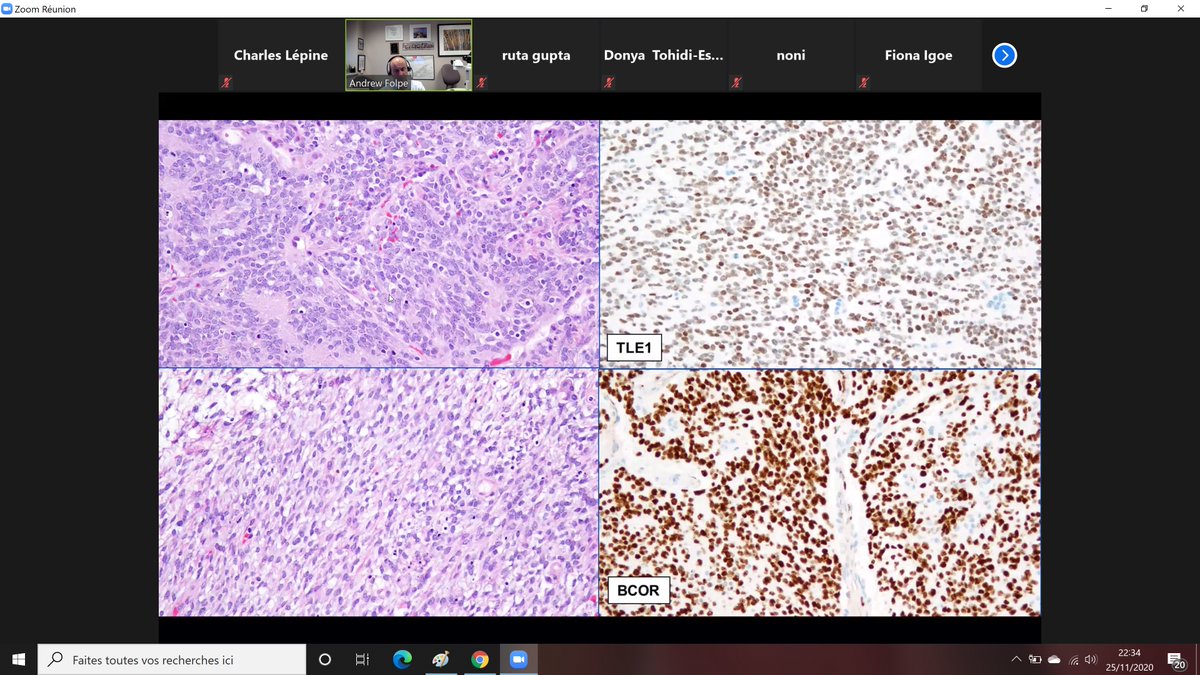Click muted microphone icon of Donya Tohidi-Es...
1200x675 pixels.
(608, 82)
